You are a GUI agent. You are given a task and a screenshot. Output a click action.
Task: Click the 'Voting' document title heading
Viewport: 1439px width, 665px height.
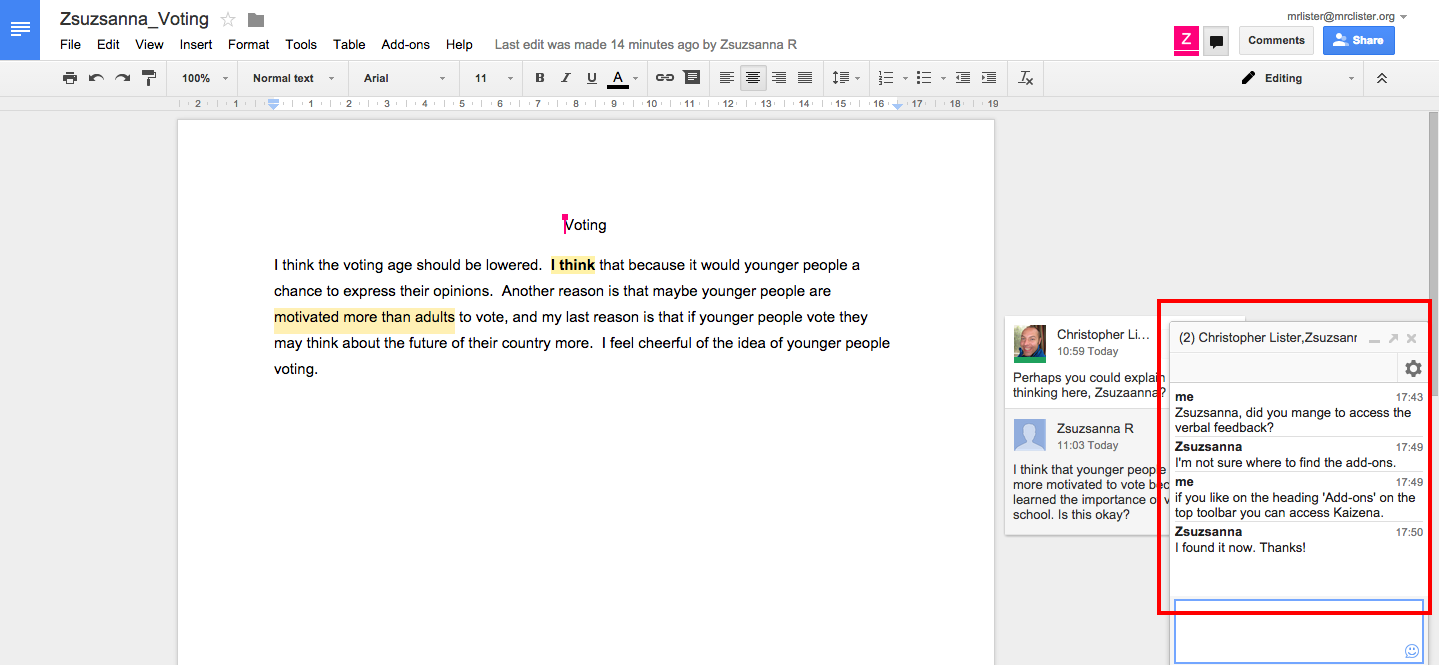(x=585, y=225)
